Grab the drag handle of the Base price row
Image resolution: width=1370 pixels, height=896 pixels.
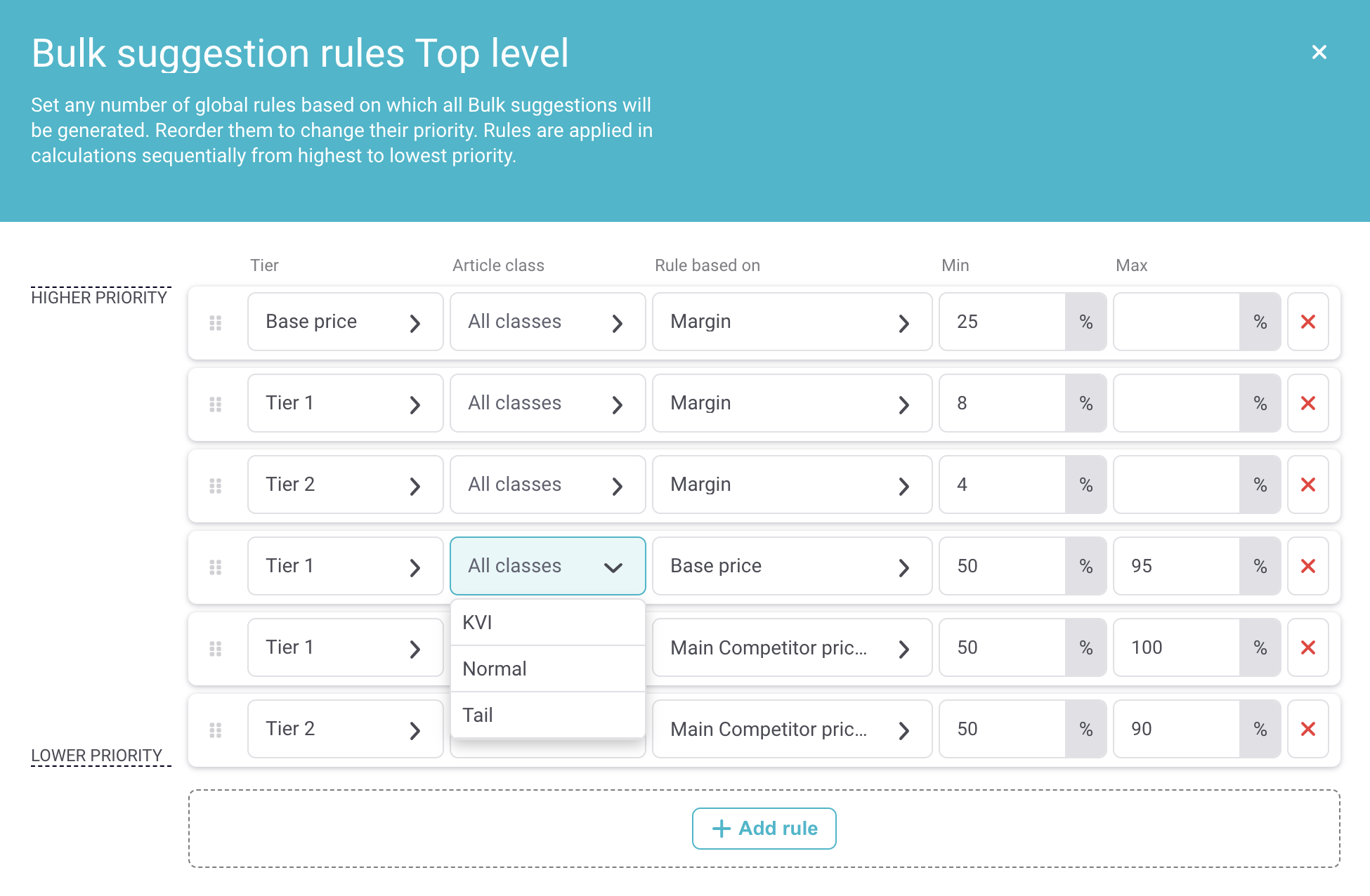[216, 323]
